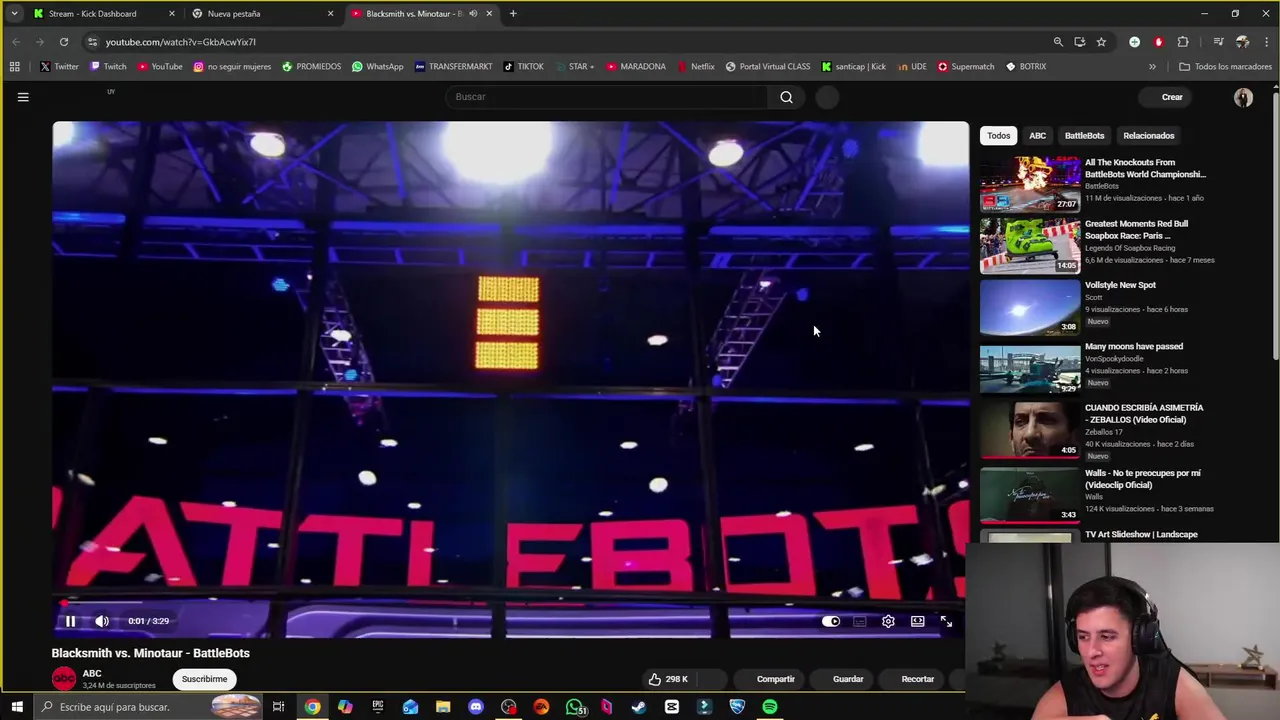The height and width of the screenshot is (720, 1280).
Task: Open the video player settings gear
Action: point(888,621)
